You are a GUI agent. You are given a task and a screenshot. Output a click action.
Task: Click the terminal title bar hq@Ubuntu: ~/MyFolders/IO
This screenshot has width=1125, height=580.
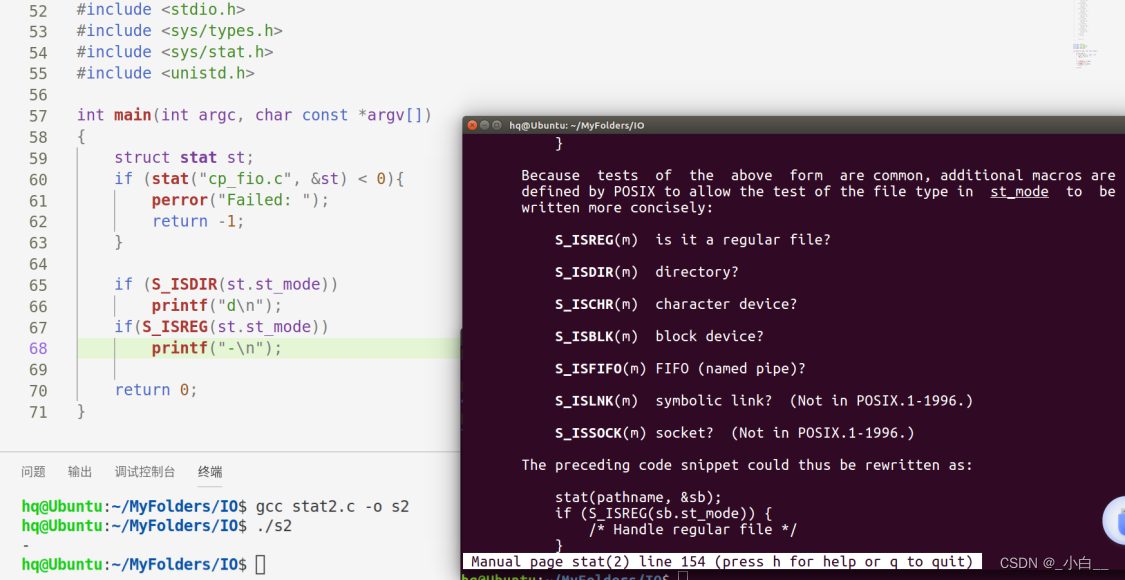click(x=577, y=125)
